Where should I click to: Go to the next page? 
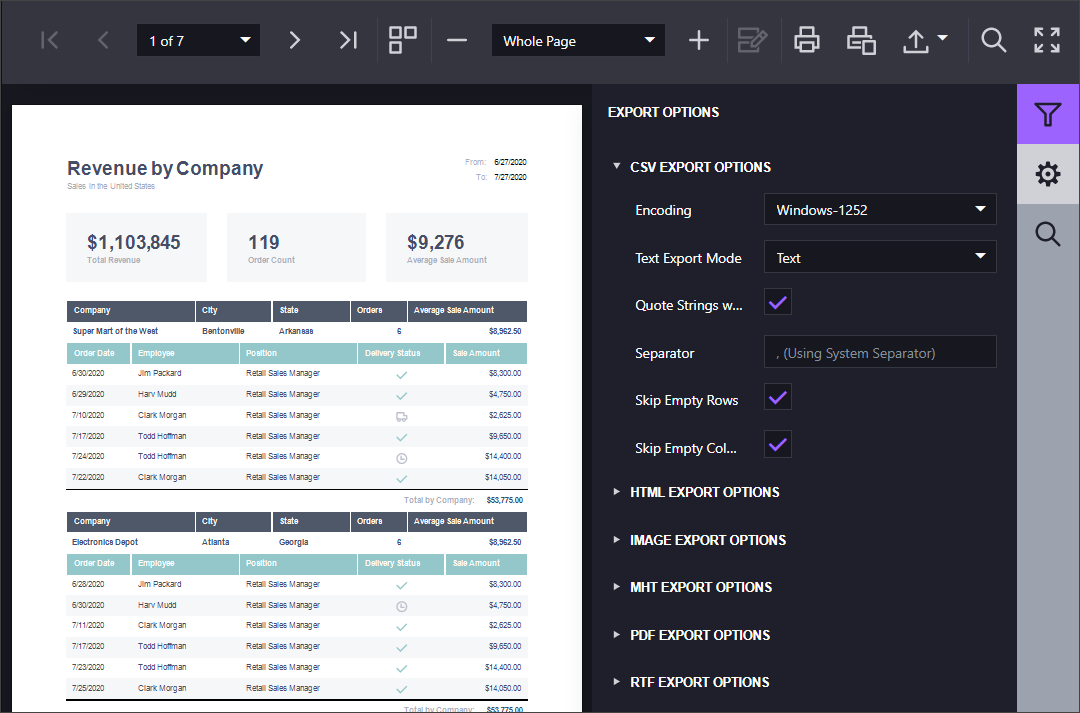294,41
